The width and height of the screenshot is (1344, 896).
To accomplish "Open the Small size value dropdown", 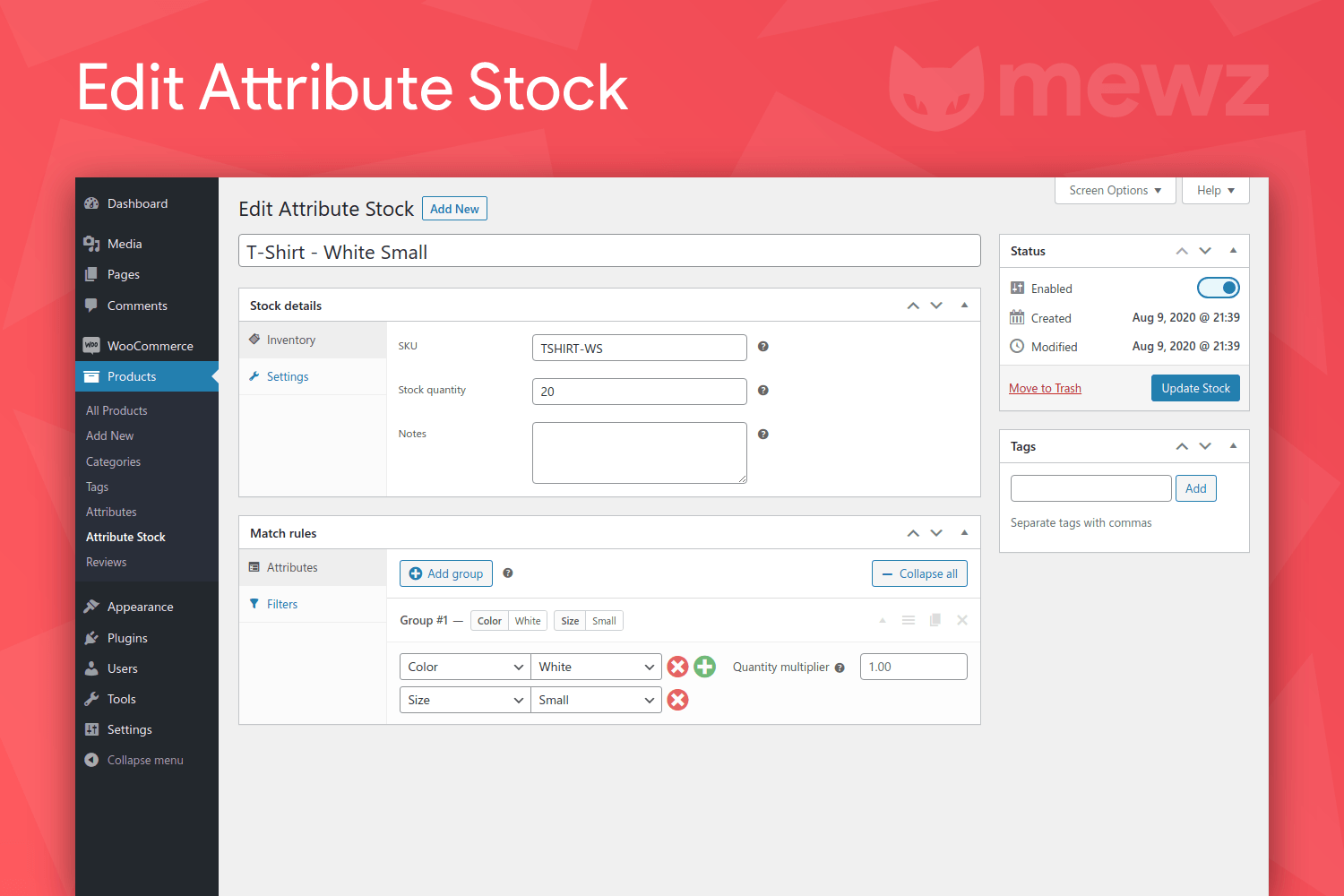I will (x=596, y=700).
